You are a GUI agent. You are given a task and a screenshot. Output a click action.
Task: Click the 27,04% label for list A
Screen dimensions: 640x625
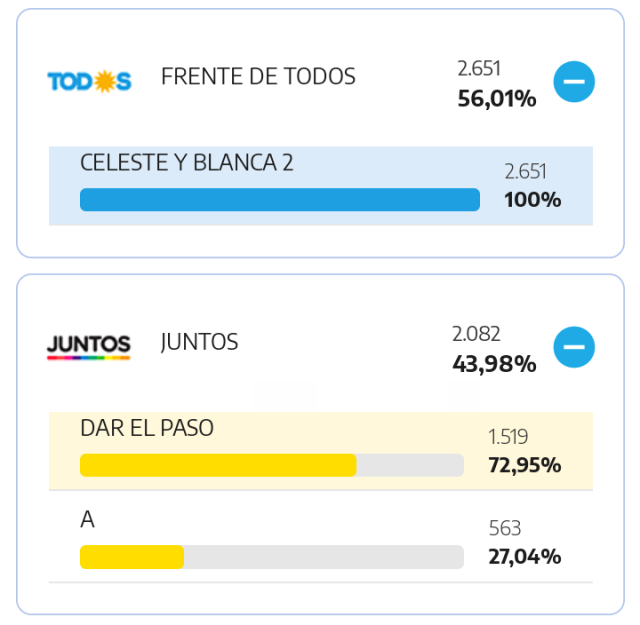click(525, 557)
